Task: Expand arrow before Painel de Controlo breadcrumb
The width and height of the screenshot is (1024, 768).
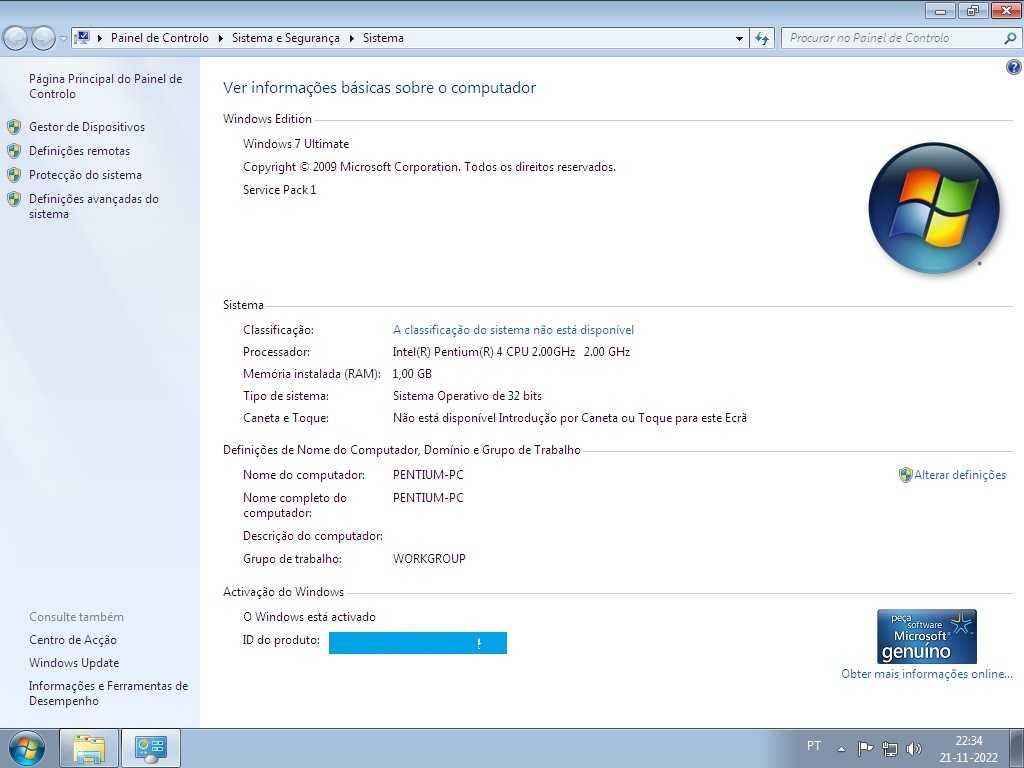Action: coord(100,39)
